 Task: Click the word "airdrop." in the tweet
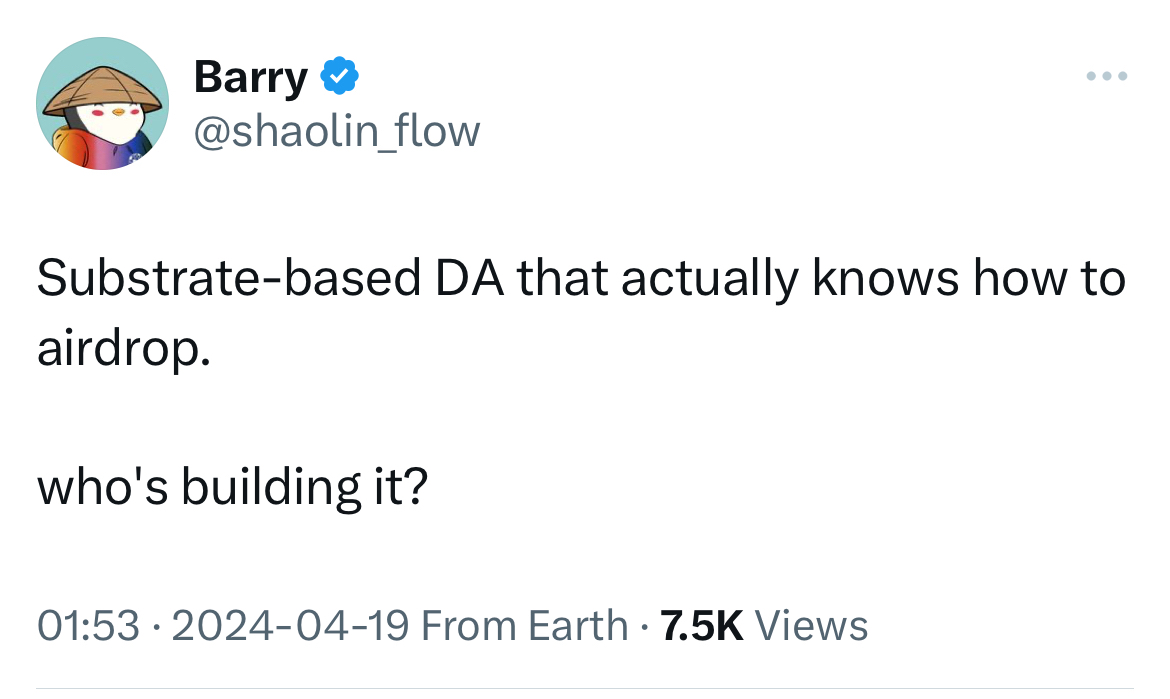[x=124, y=353]
